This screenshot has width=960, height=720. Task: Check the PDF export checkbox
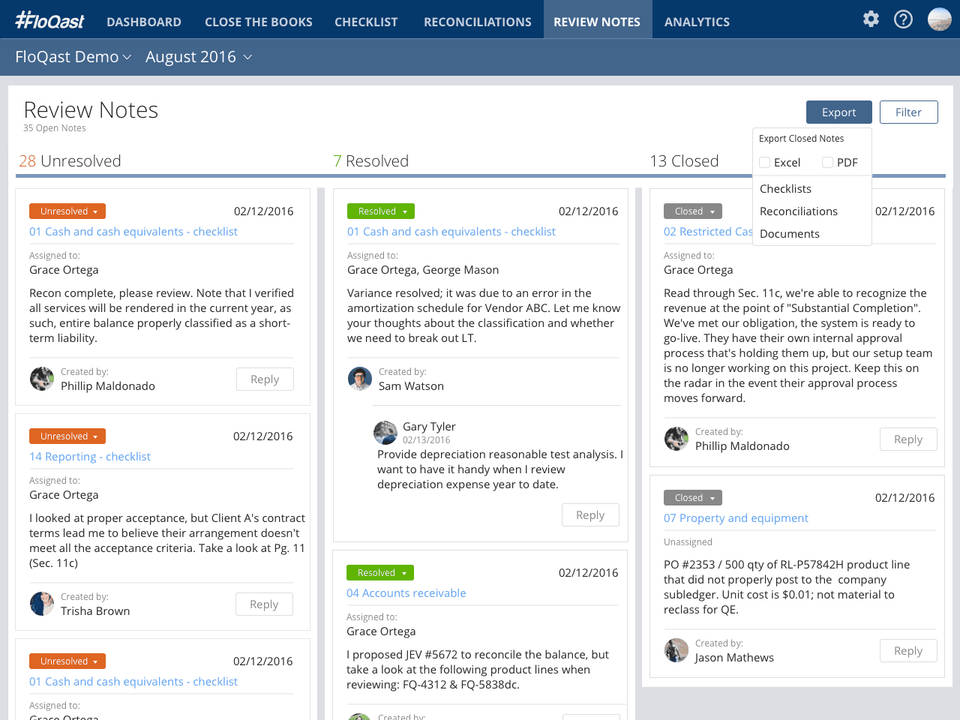(827, 162)
